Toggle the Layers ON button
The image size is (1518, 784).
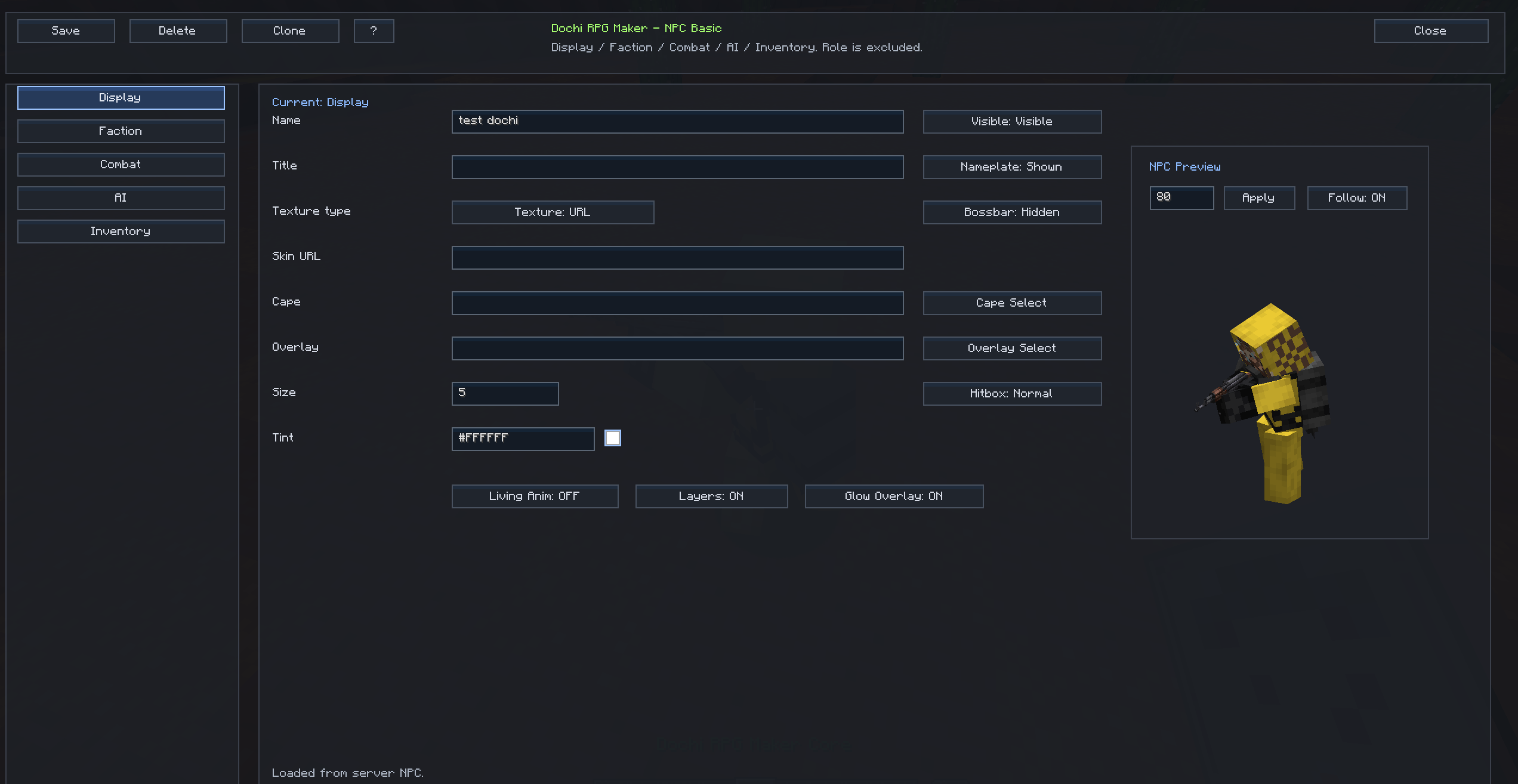711,496
